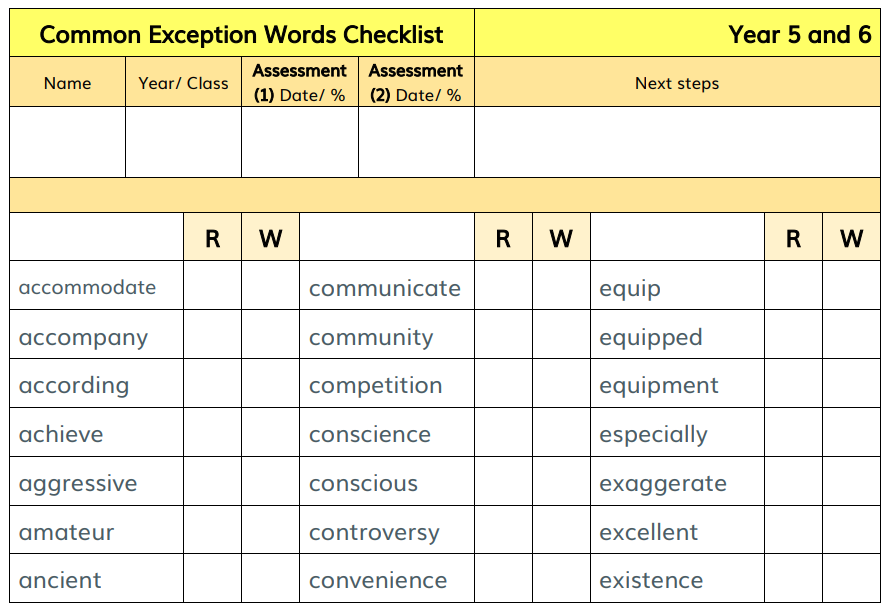
Task: Select the empty Assessment (1) Date/ % cell
Action: tap(299, 142)
